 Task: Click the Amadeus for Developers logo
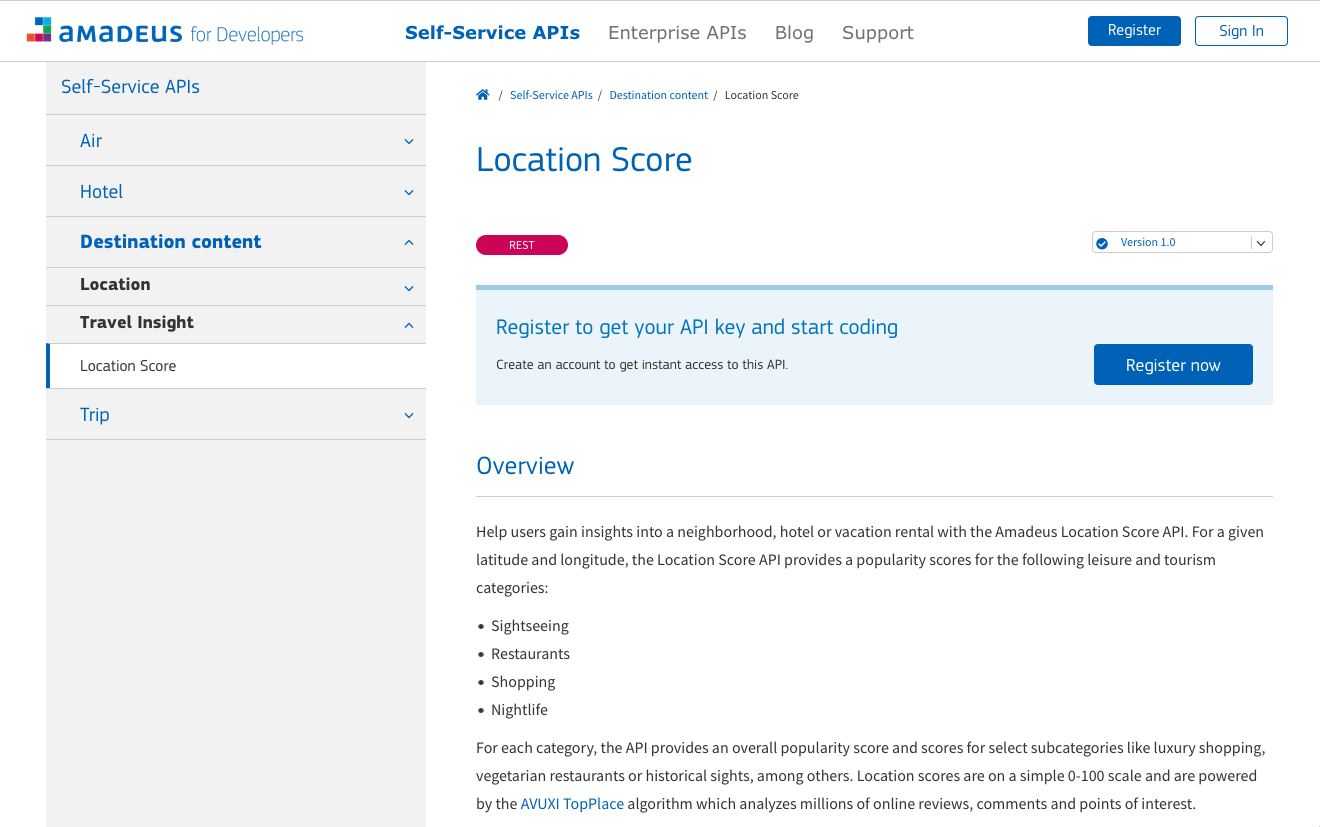[x=165, y=31]
